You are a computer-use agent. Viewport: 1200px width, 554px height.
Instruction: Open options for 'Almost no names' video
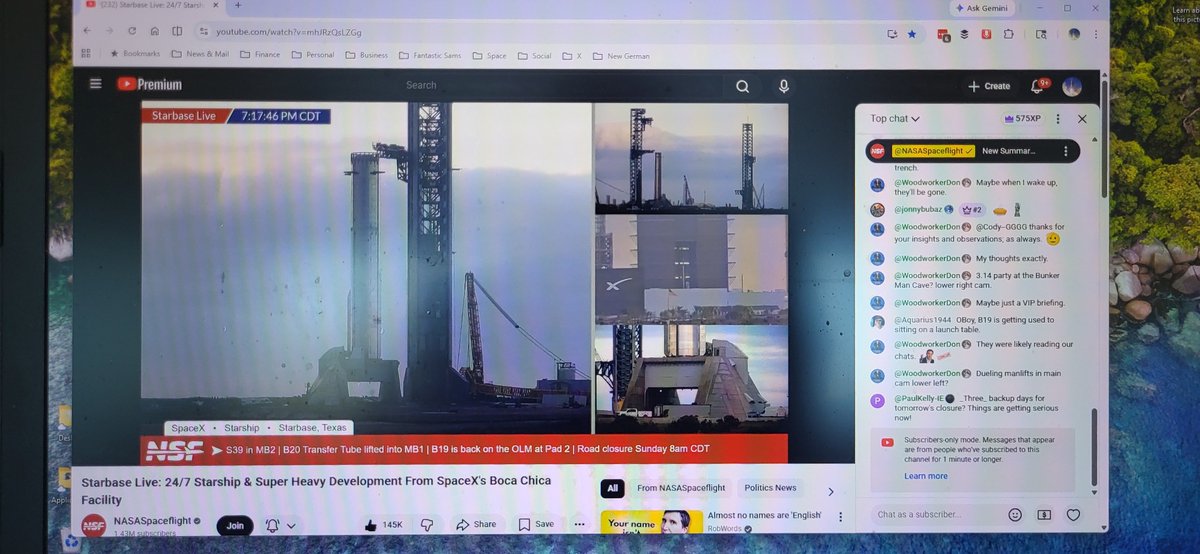pos(839,518)
